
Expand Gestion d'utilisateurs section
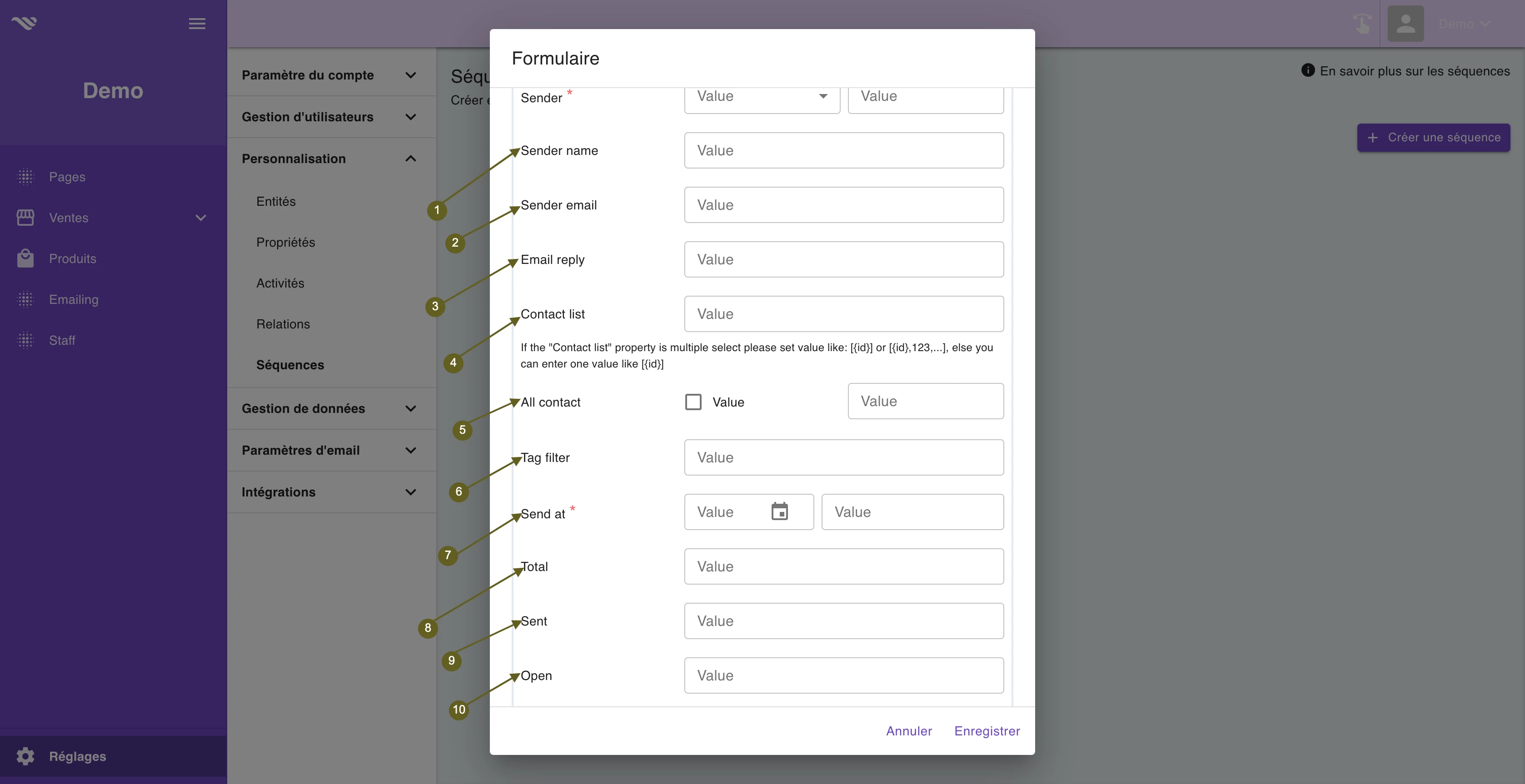pyautogui.click(x=332, y=117)
